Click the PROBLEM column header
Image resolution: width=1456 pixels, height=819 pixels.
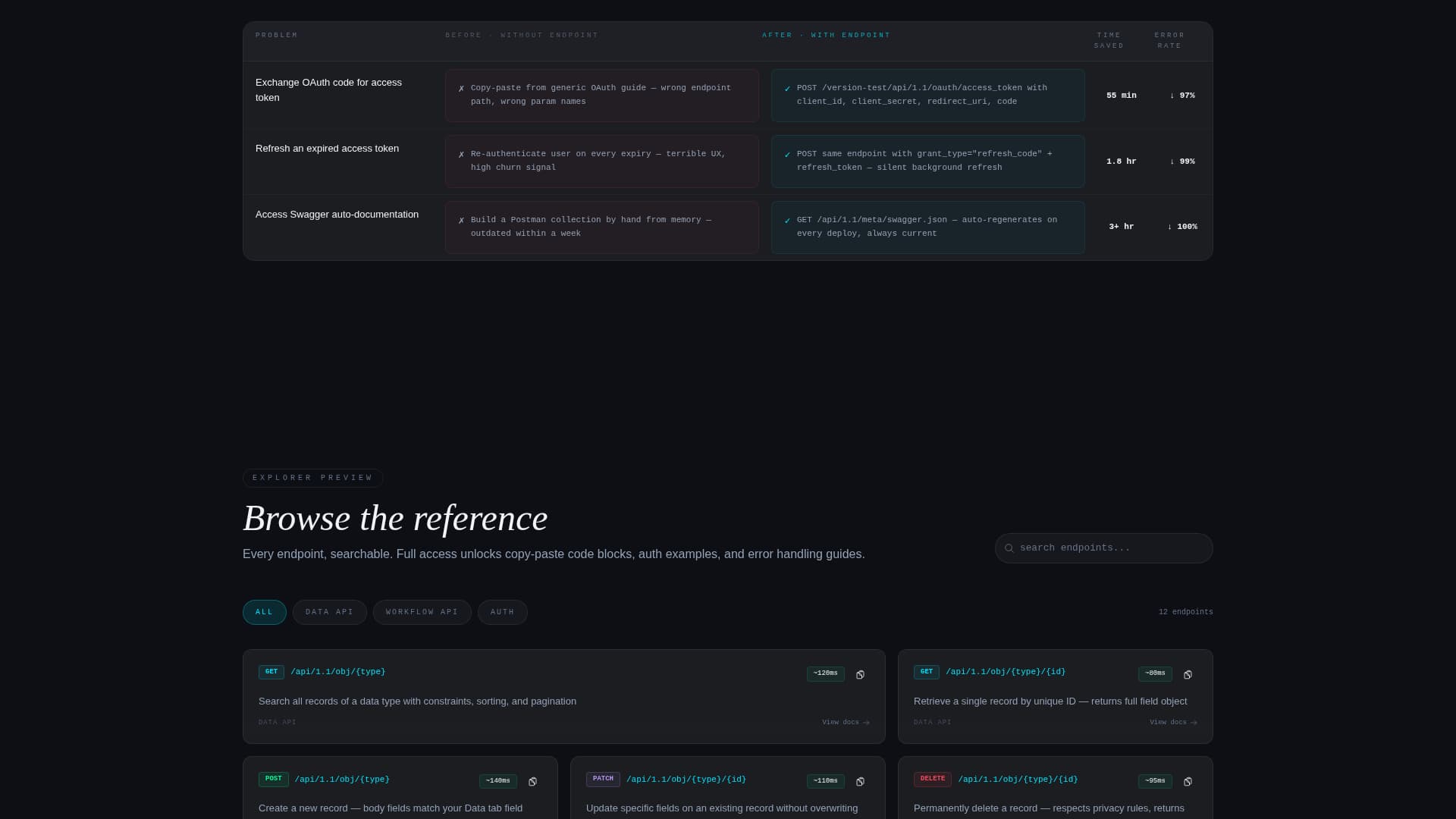click(x=277, y=36)
